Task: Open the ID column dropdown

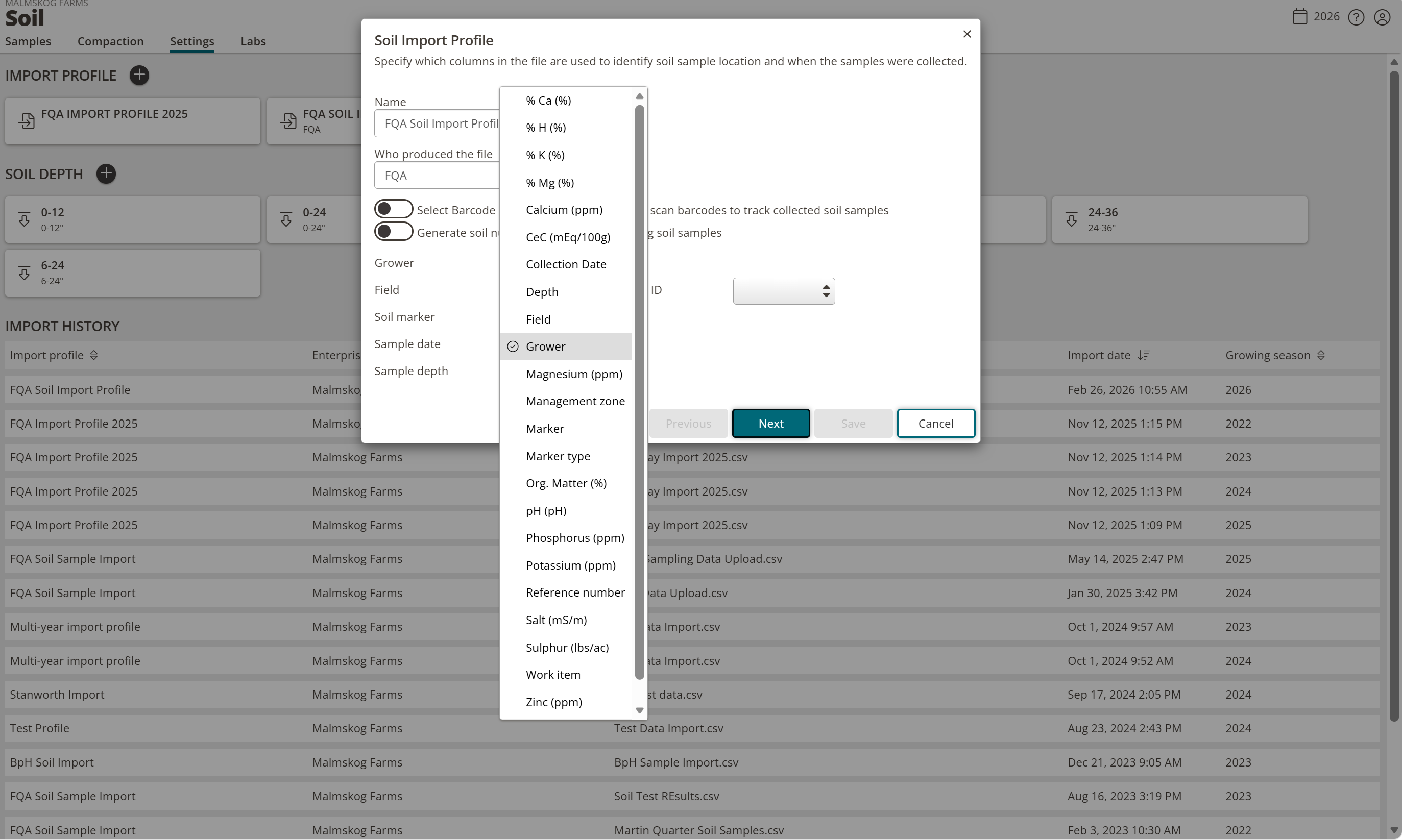Action: click(784, 291)
